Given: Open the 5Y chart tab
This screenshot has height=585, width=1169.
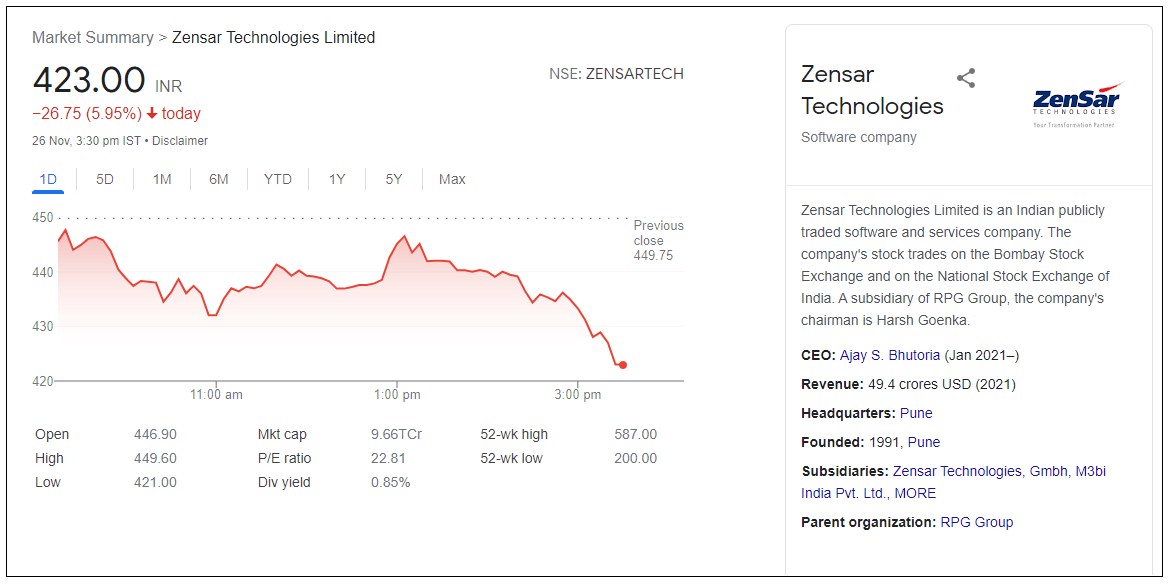Looking at the screenshot, I should tap(394, 179).
